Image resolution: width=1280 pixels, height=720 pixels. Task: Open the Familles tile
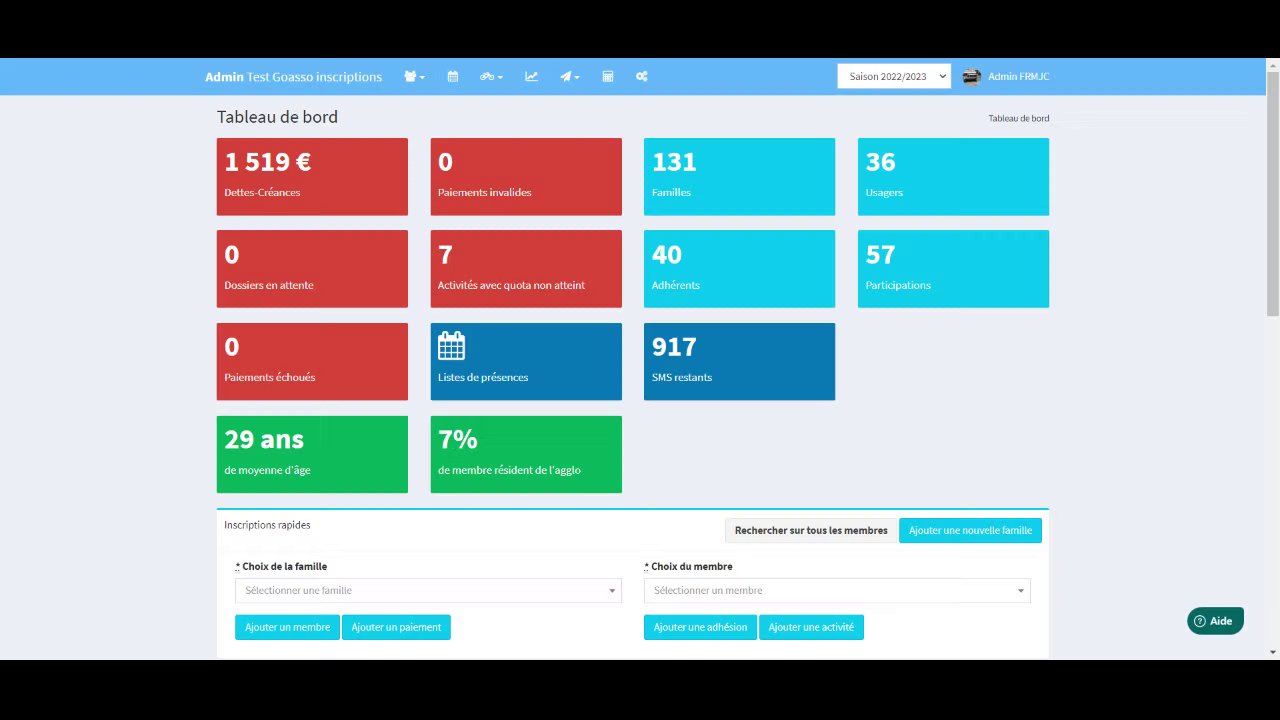click(x=739, y=177)
